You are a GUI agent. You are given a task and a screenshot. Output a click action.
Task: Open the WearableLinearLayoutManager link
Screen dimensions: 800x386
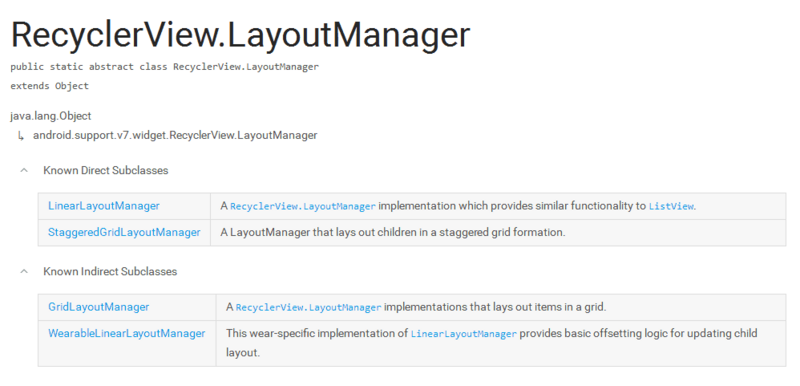pyautogui.click(x=127, y=333)
